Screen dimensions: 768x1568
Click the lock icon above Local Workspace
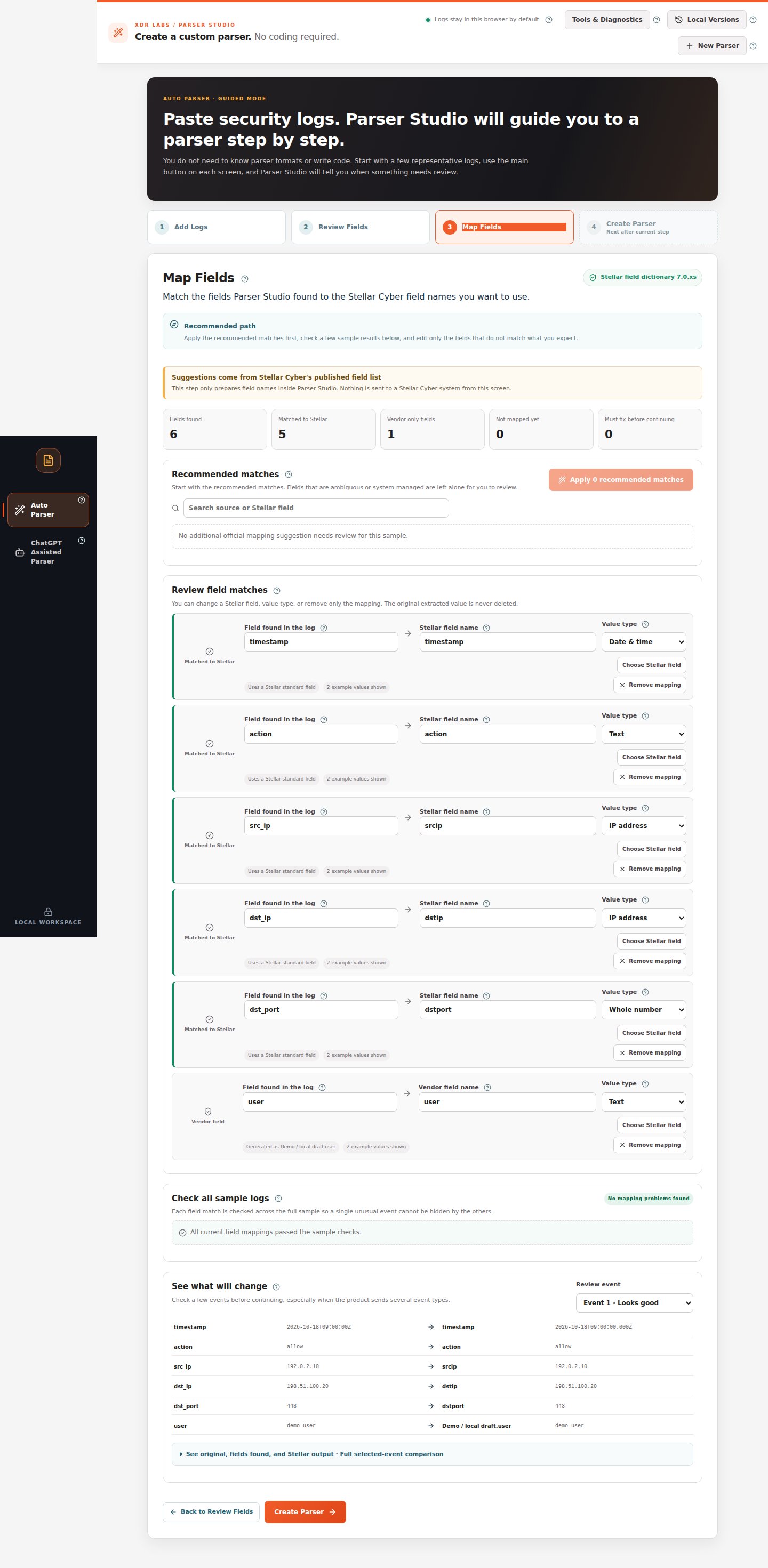pyautogui.click(x=48, y=912)
